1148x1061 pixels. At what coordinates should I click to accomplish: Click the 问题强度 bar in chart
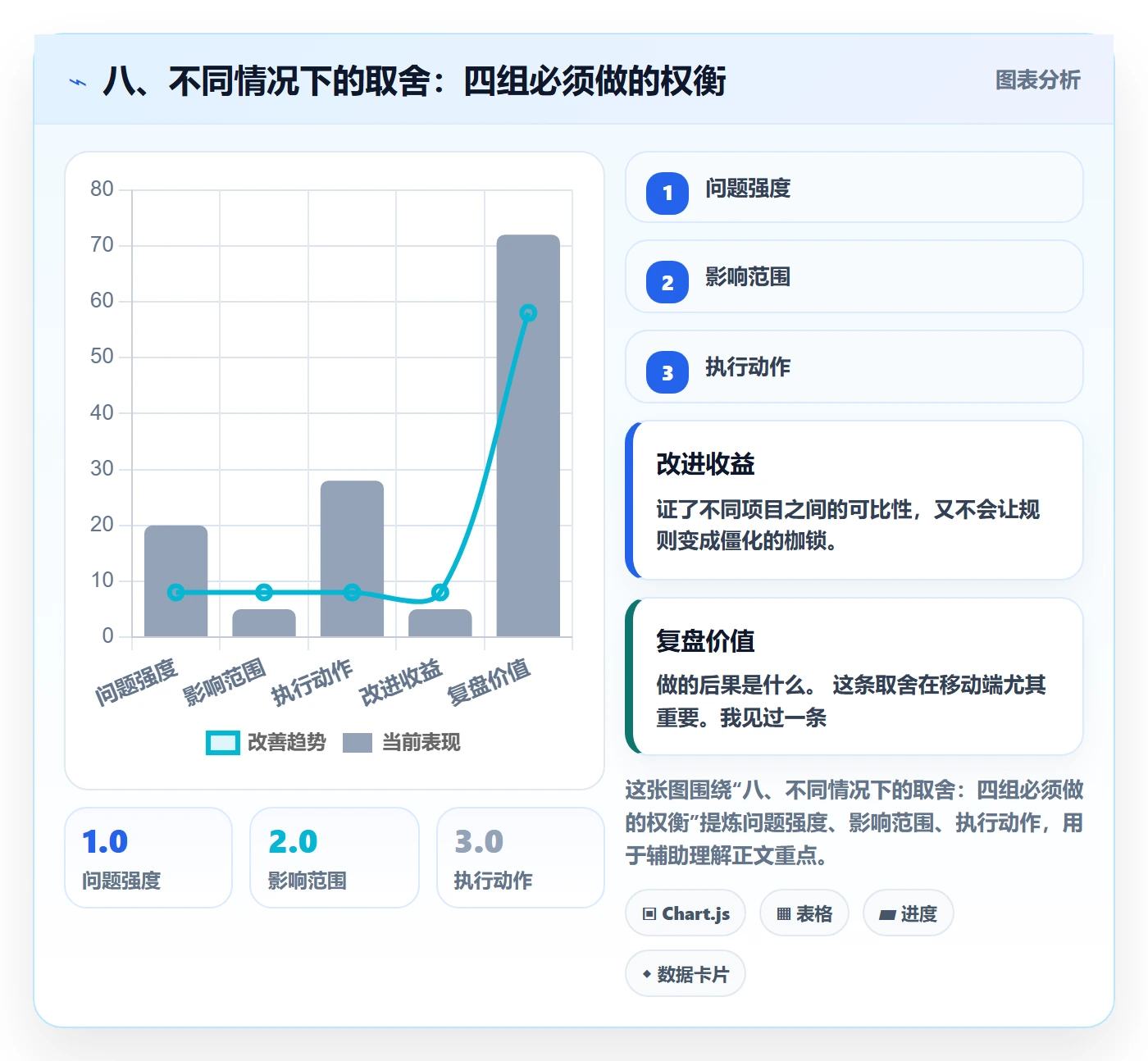175,581
